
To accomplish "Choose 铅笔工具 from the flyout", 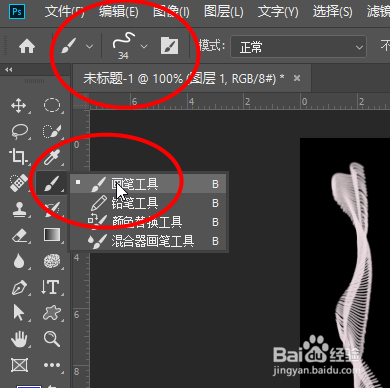I will 148,203.
